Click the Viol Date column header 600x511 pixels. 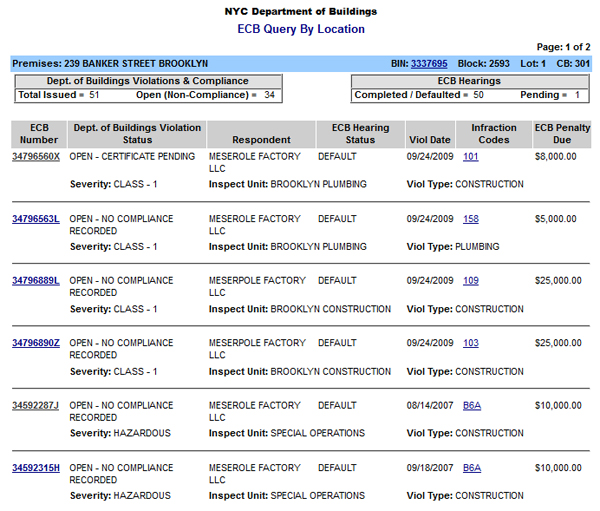click(x=430, y=140)
